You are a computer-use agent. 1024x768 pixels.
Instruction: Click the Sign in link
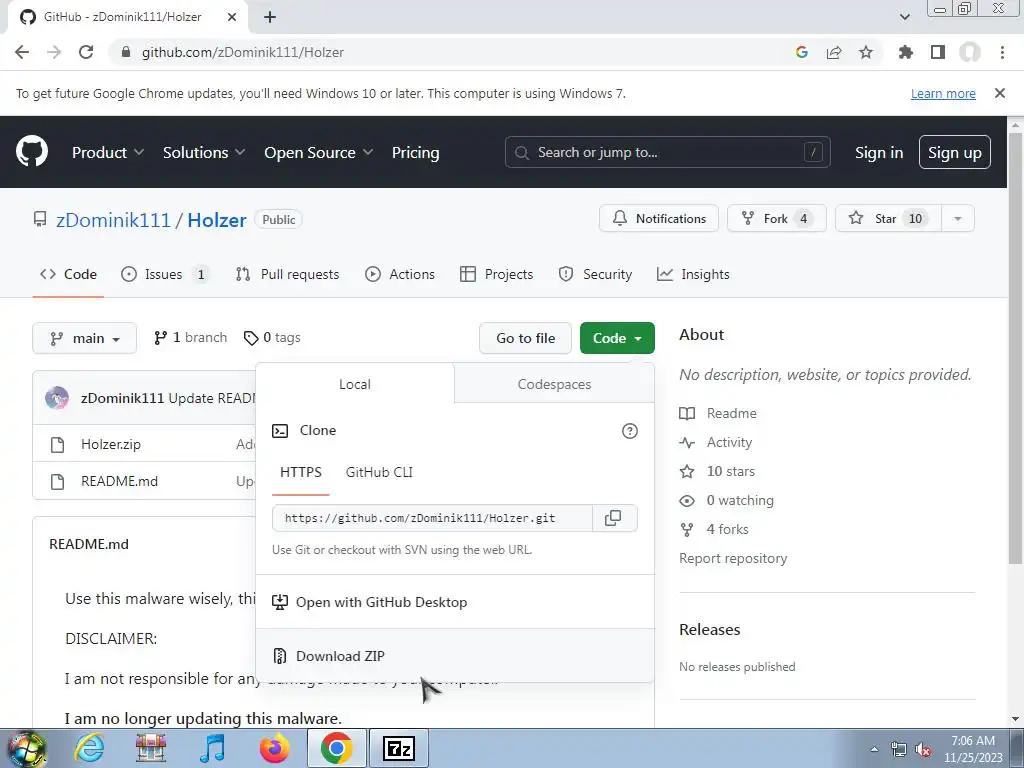pyautogui.click(x=879, y=152)
